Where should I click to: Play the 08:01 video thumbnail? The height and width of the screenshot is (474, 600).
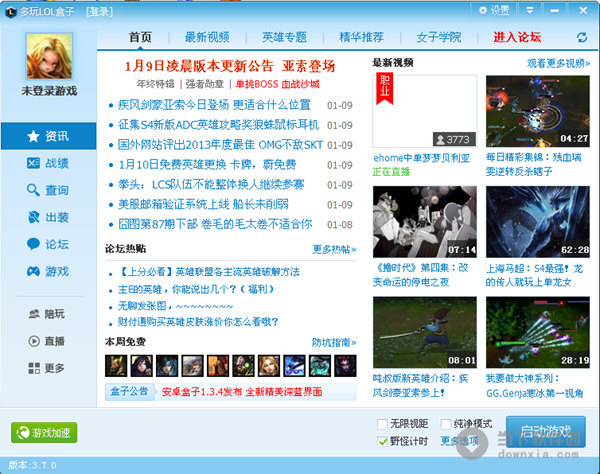point(425,332)
